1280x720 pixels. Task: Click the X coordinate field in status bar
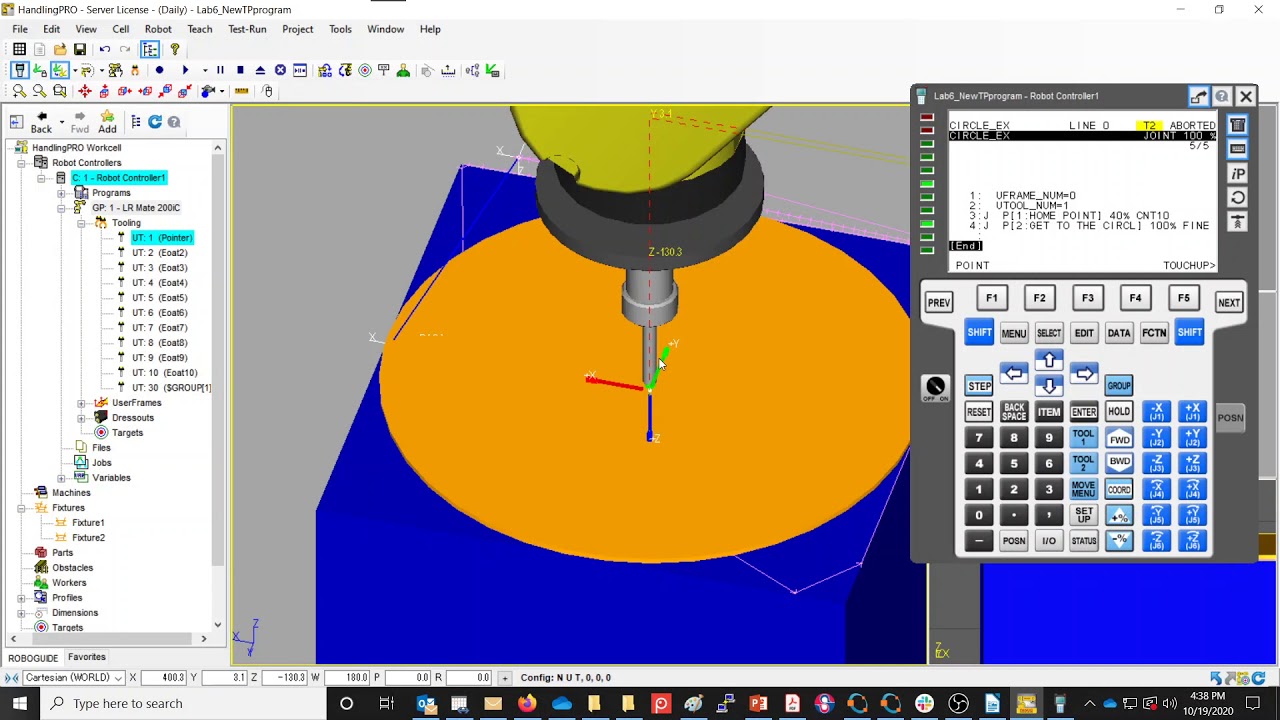click(x=165, y=678)
